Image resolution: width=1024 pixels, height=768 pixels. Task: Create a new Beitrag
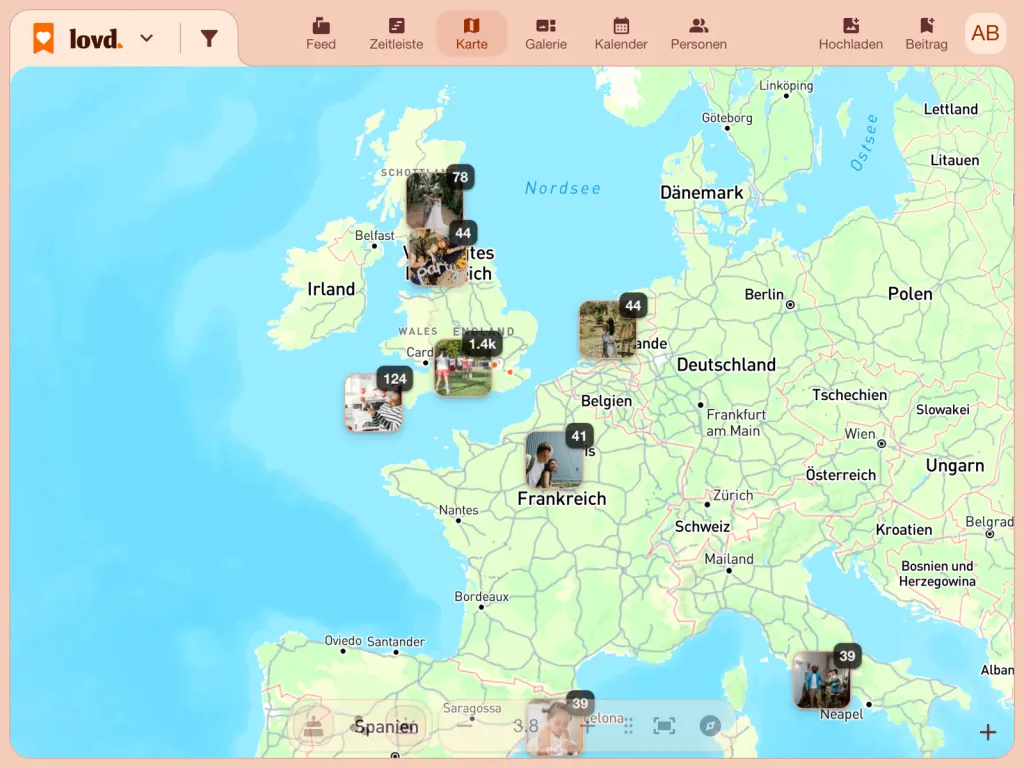point(926,34)
